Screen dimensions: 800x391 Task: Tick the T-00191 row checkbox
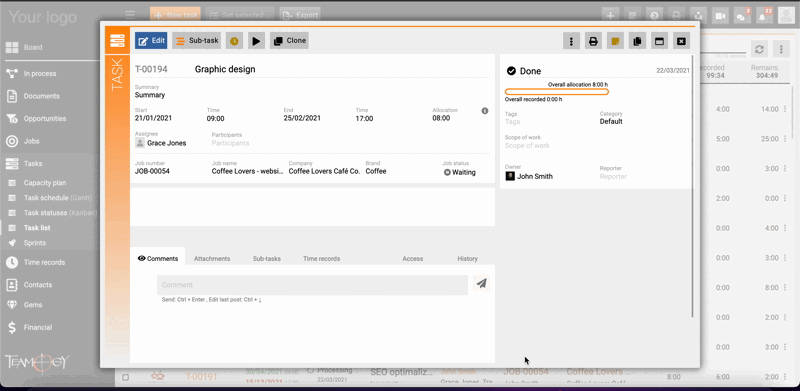click(x=126, y=377)
